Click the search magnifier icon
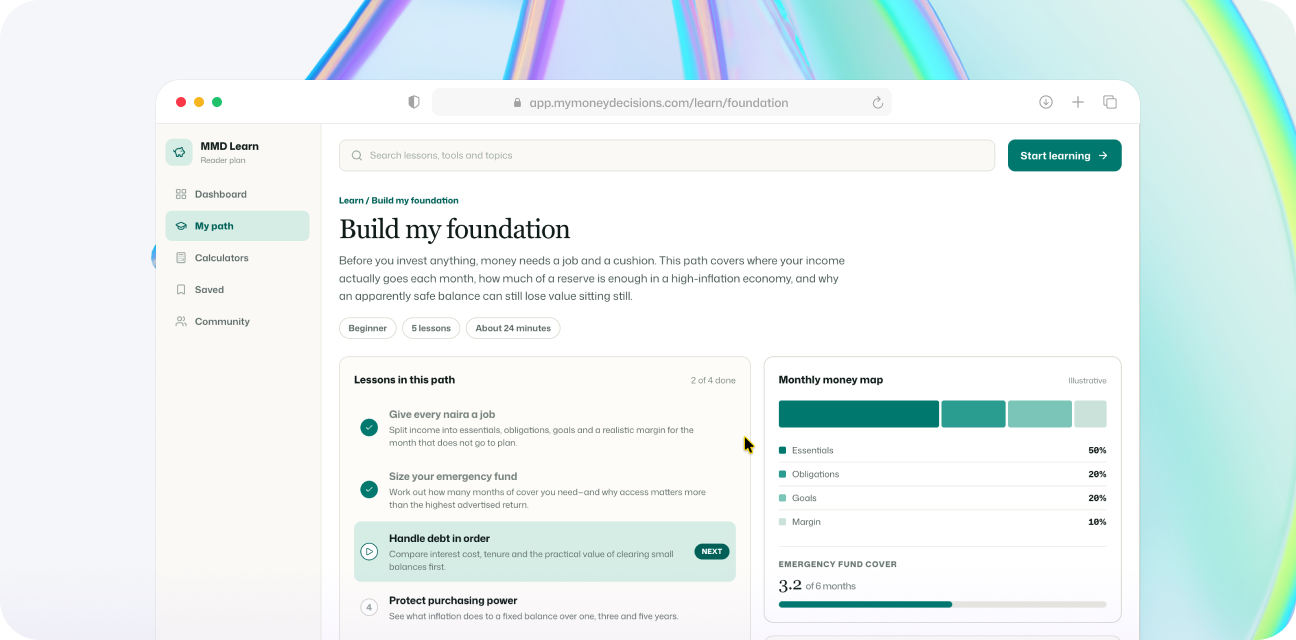The width and height of the screenshot is (1296, 640). pos(357,156)
